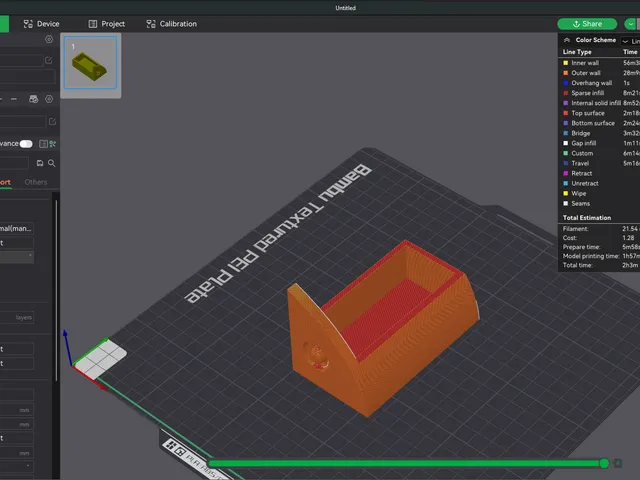This screenshot has width=640, height=480.
Task: Click the left settings panel scrollbar
Action: [x=56, y=290]
